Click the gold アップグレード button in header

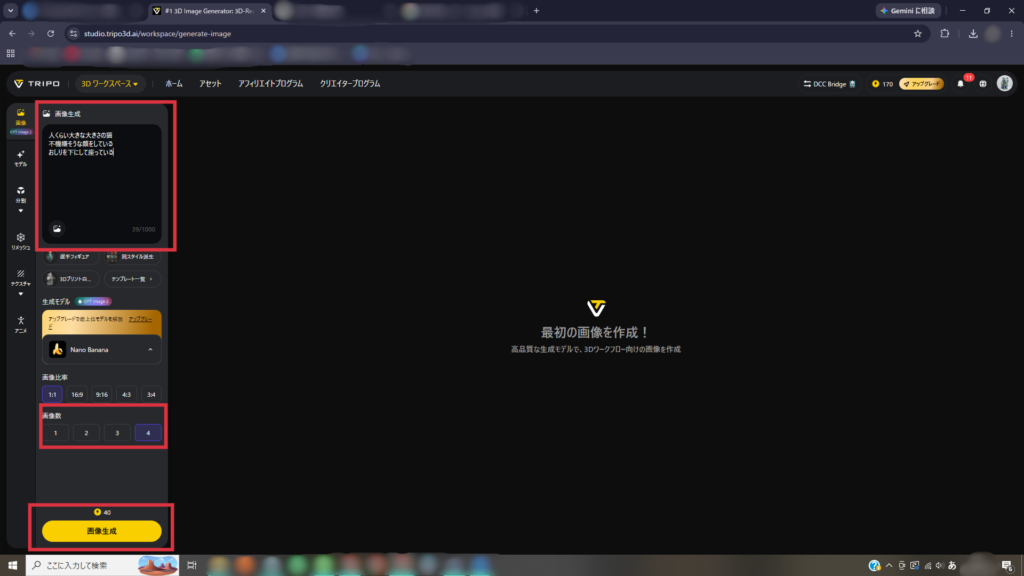tap(921, 84)
